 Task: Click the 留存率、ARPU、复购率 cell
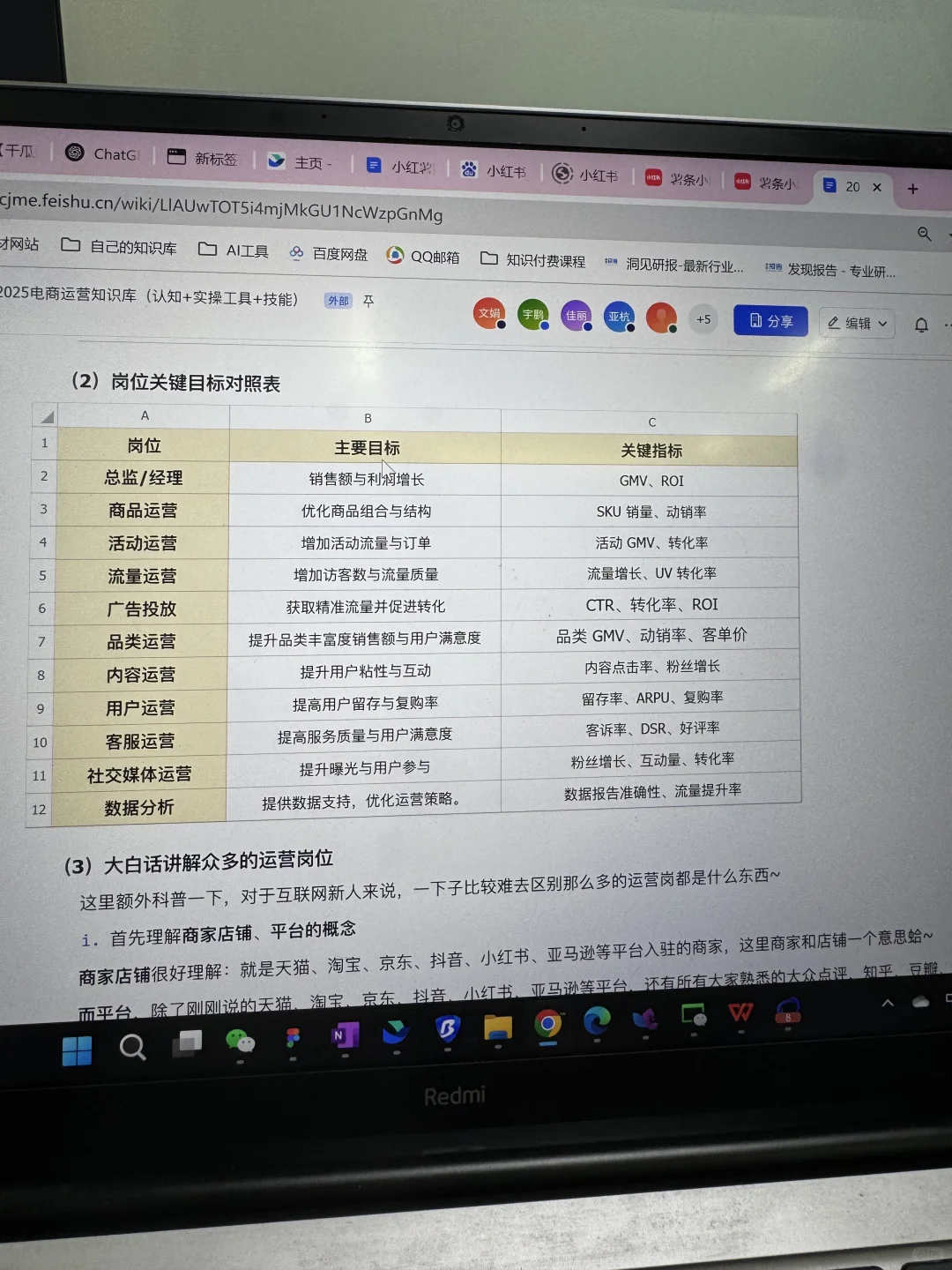click(652, 698)
